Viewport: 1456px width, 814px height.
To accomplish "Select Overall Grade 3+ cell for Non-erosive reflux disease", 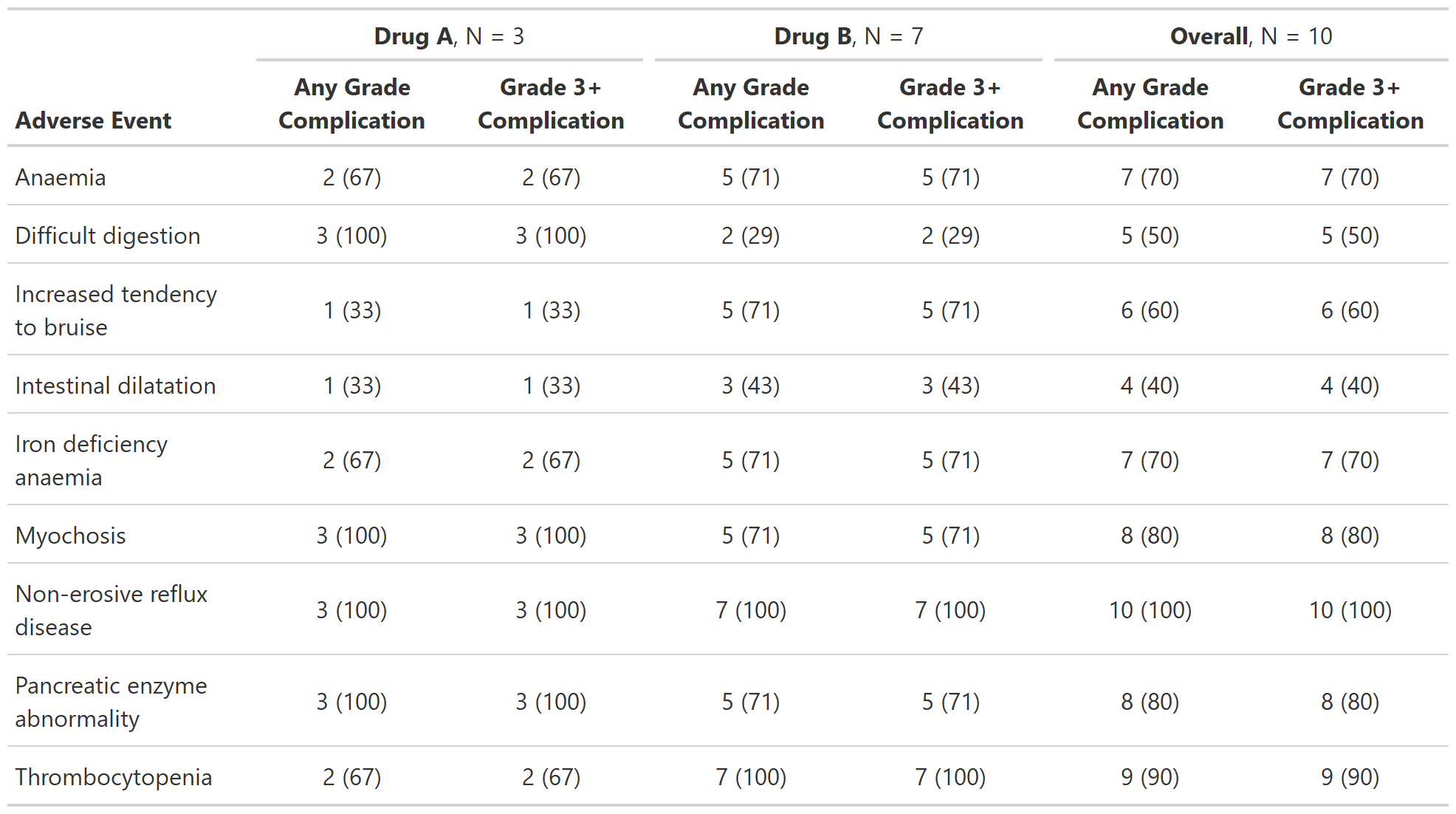I will (x=1350, y=610).
